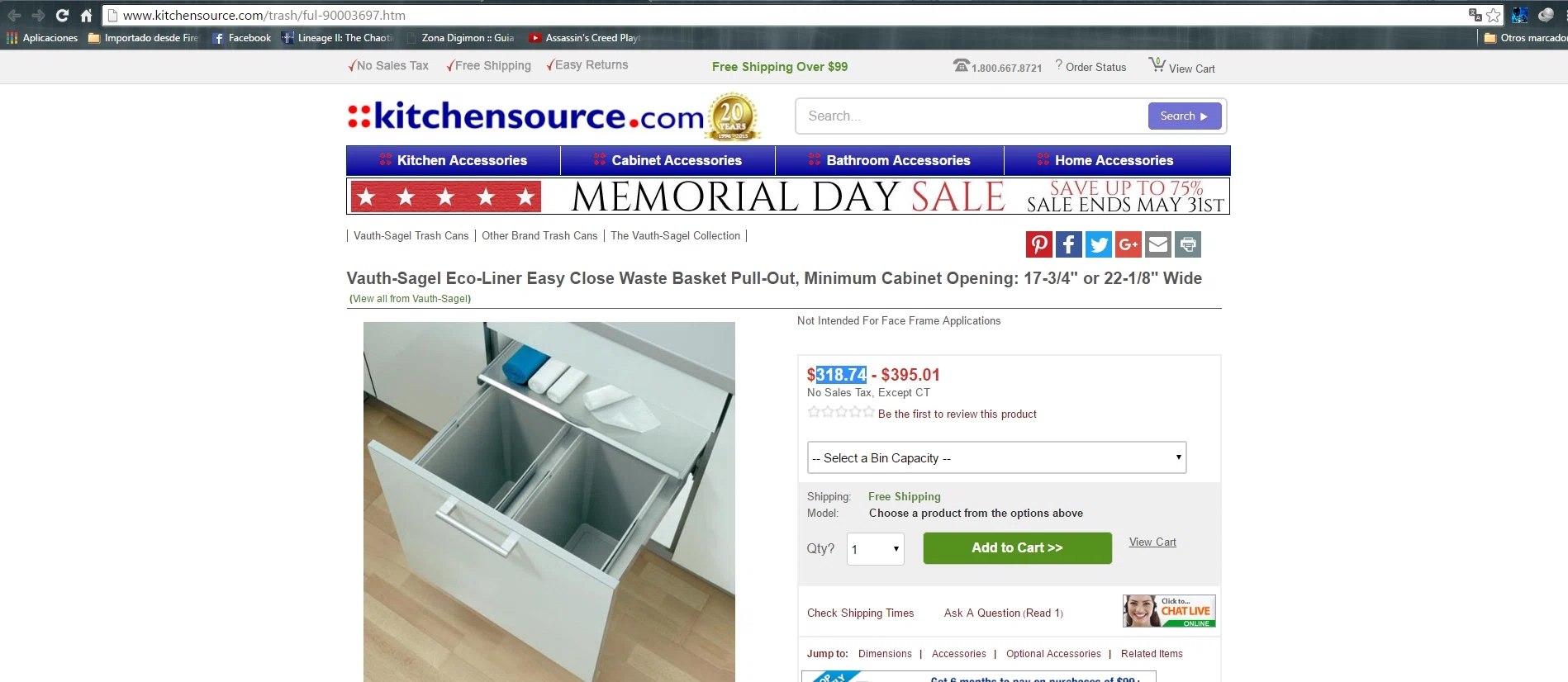Click into the Search input field
1568x682 pixels.
pyautogui.click(x=972, y=116)
